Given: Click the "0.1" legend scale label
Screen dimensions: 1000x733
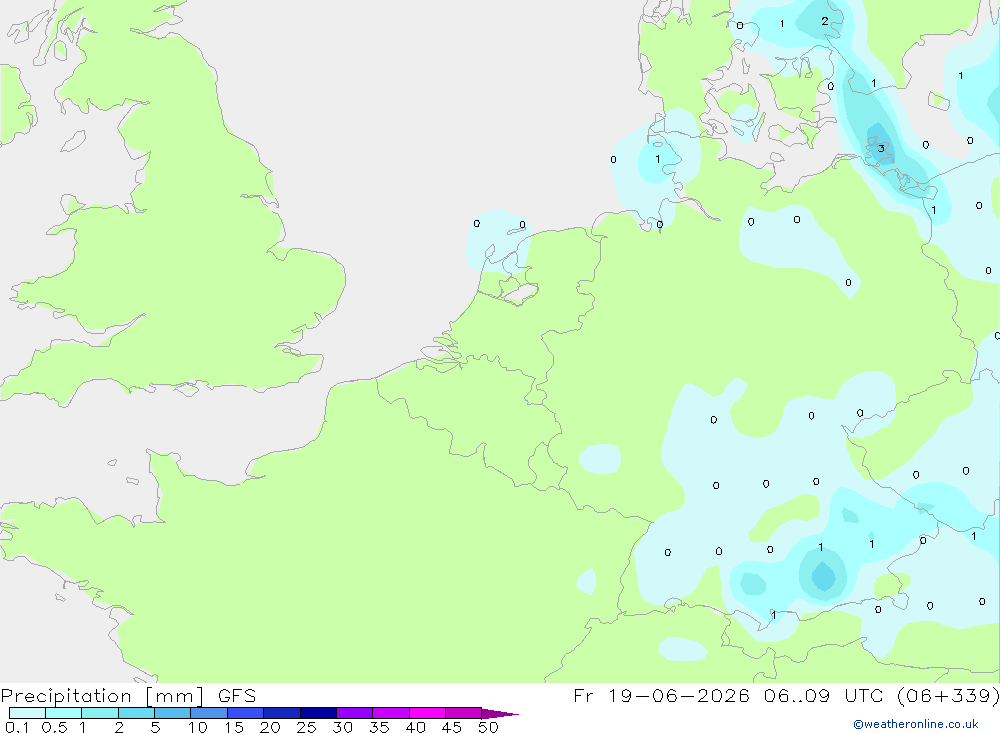Looking at the screenshot, I should coord(17,727).
